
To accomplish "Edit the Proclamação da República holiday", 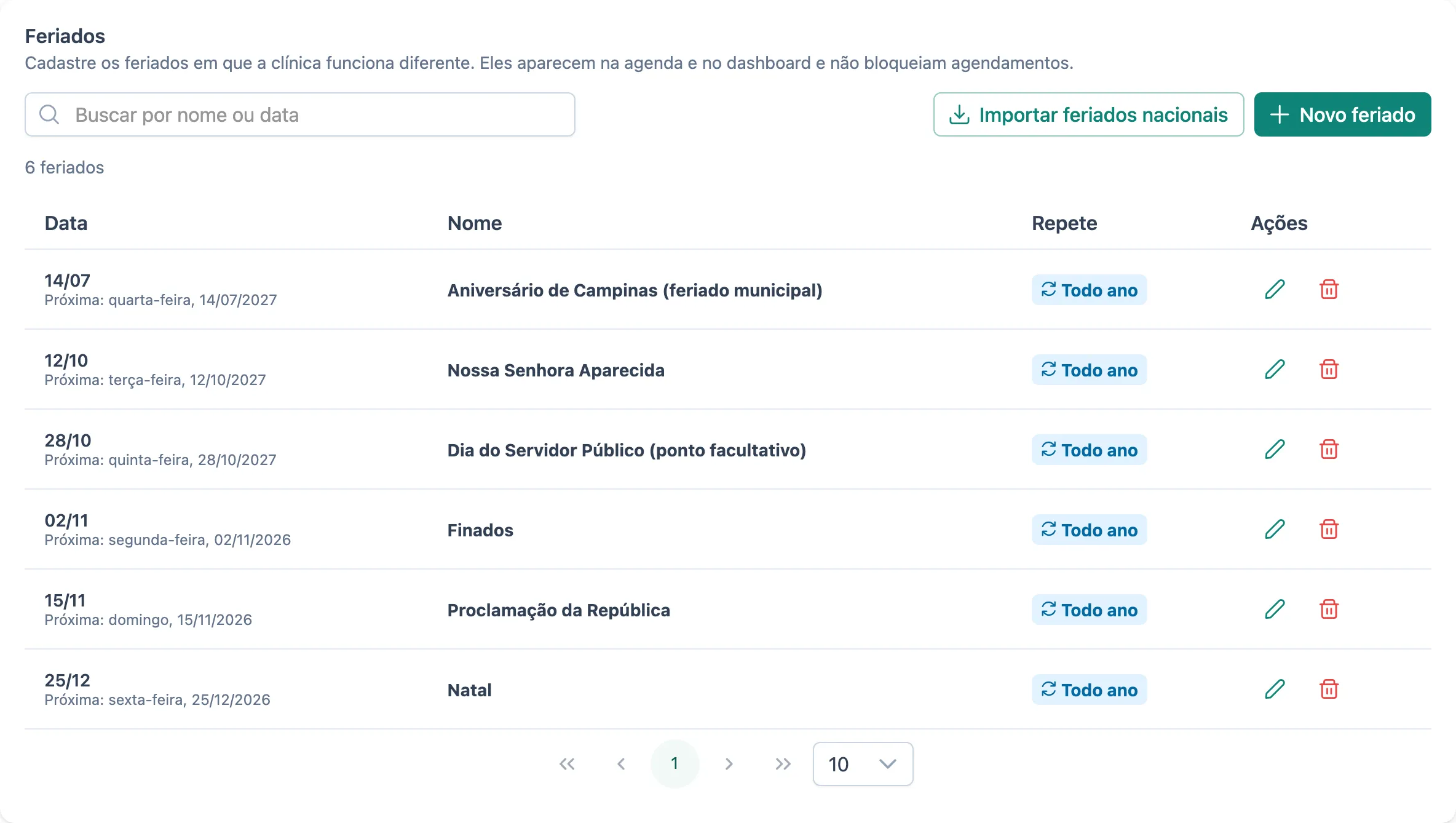I will coord(1275,609).
